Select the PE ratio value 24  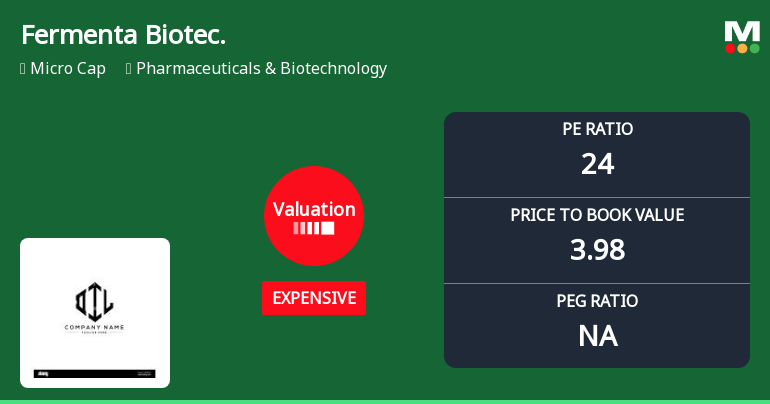pos(597,164)
